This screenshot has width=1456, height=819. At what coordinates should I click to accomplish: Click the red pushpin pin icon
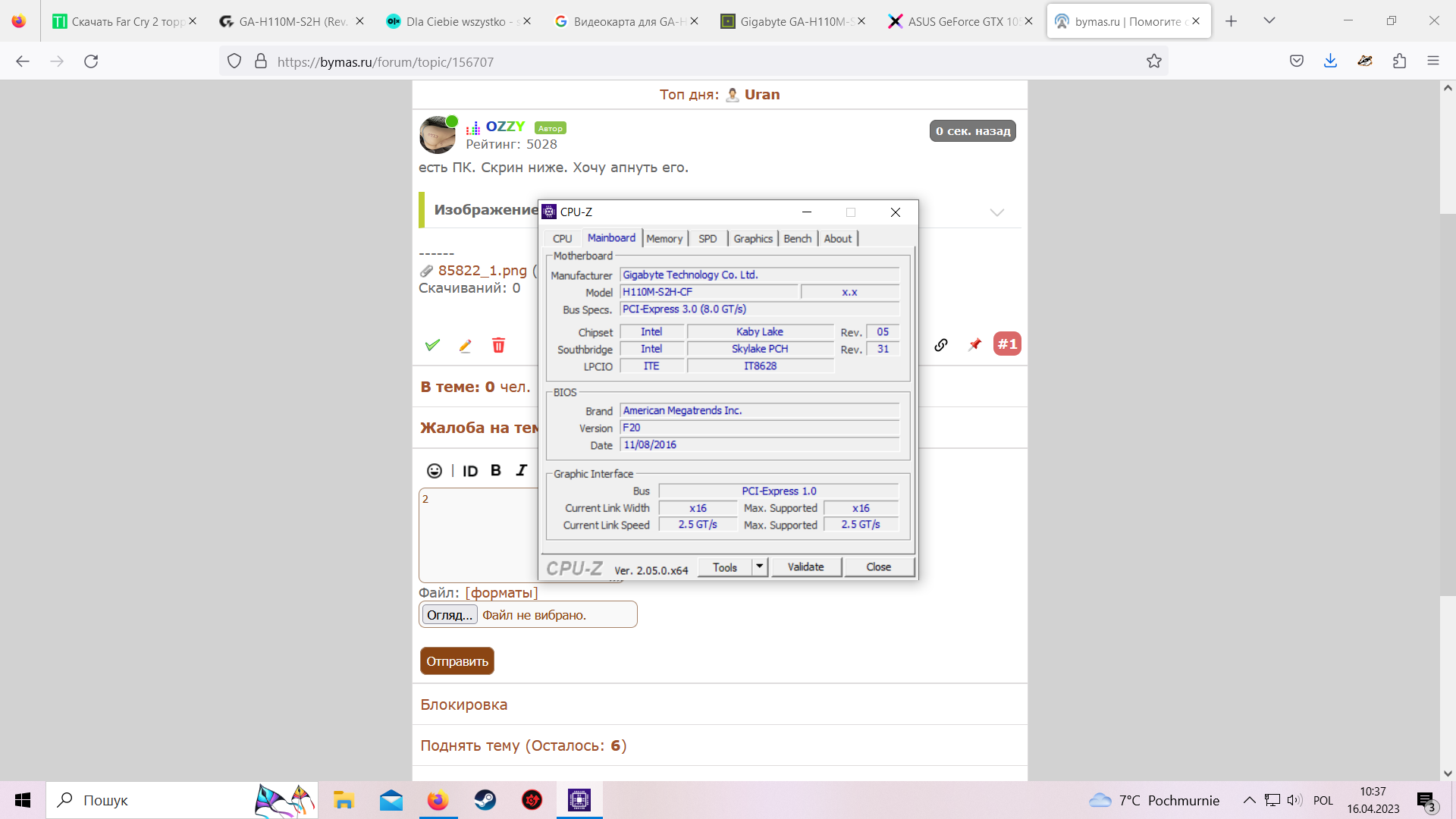click(x=974, y=344)
